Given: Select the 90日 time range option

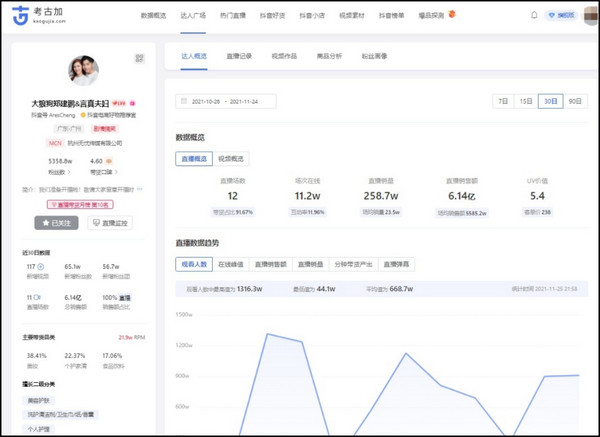Looking at the screenshot, I should click(x=574, y=101).
